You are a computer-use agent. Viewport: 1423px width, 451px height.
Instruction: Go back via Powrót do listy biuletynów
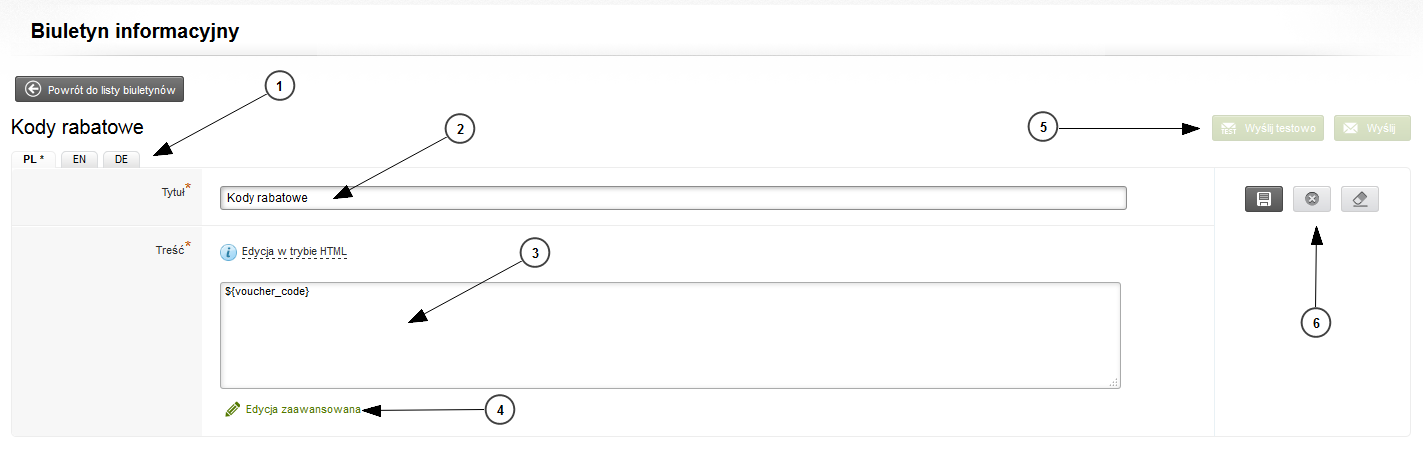[x=99, y=89]
